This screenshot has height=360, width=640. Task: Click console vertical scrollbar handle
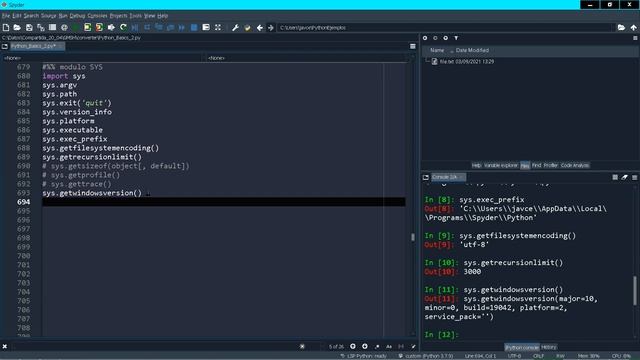(x=635, y=291)
